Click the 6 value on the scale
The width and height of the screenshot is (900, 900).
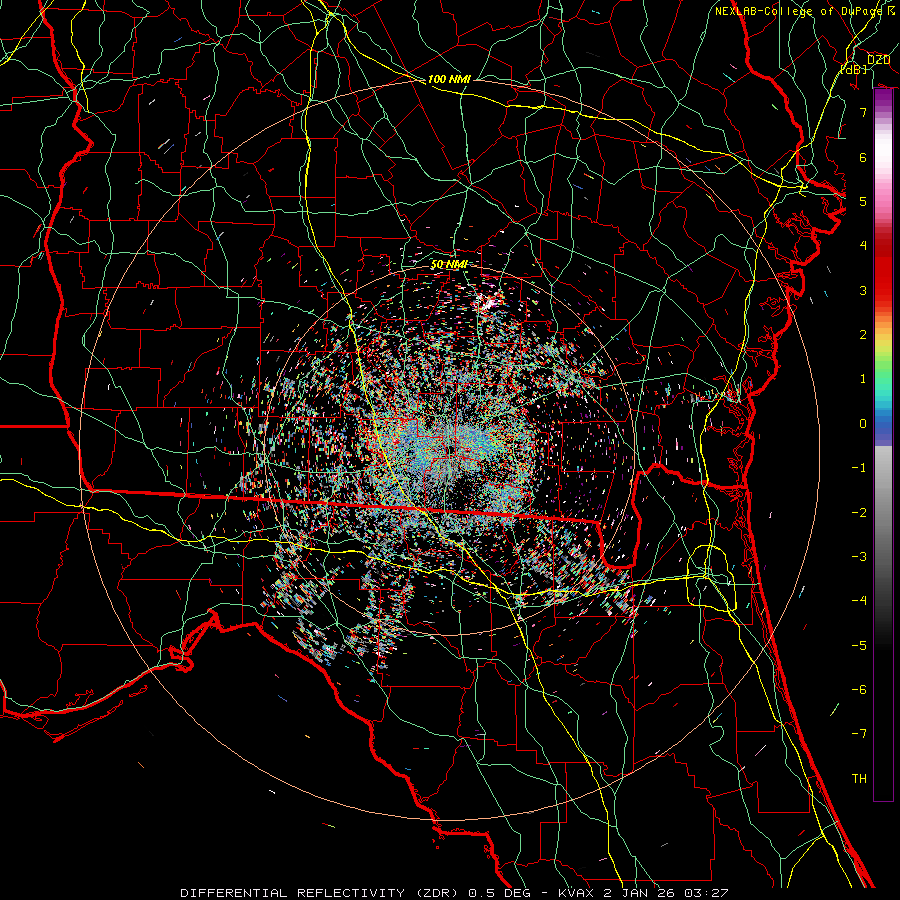[x=863, y=157]
